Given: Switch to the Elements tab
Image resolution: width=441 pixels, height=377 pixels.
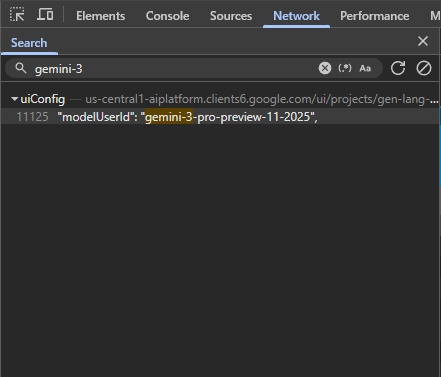Looking at the screenshot, I should [x=101, y=16].
